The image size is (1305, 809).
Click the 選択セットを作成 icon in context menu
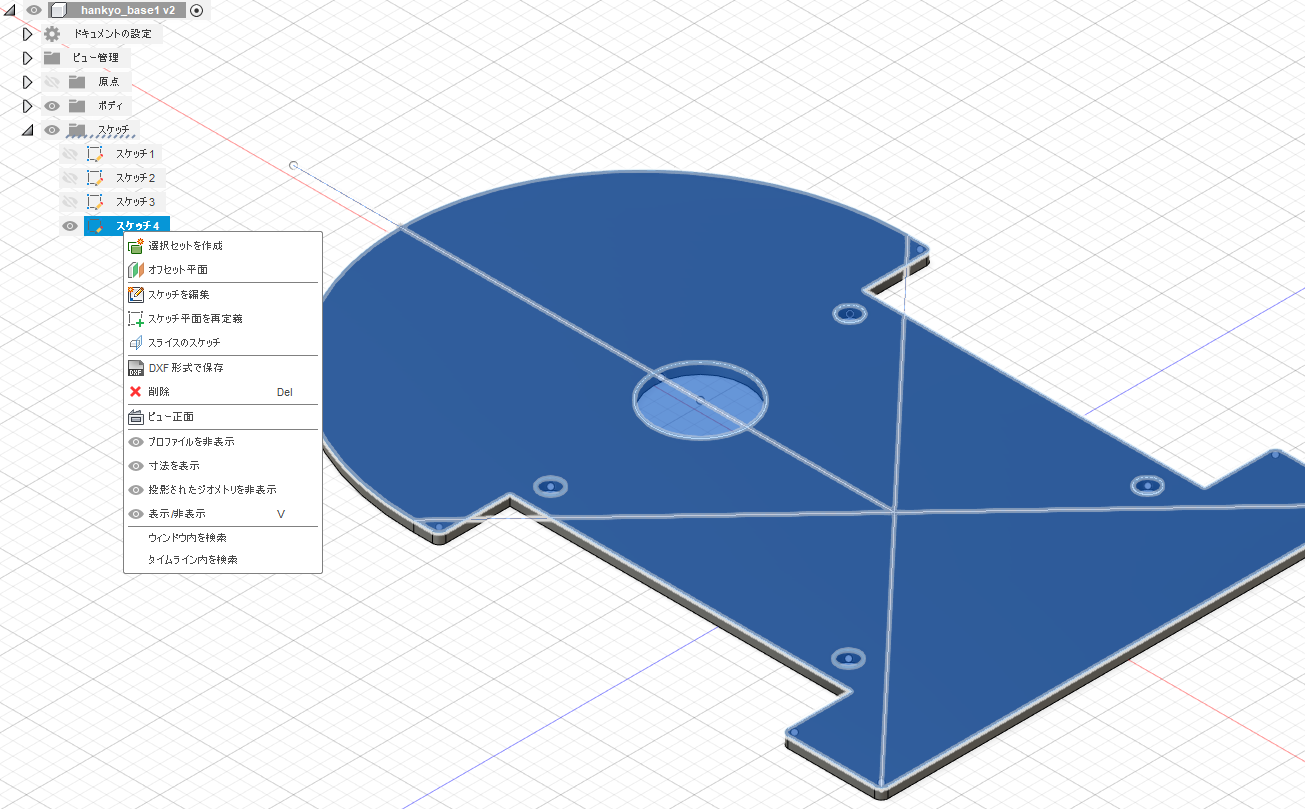137,246
